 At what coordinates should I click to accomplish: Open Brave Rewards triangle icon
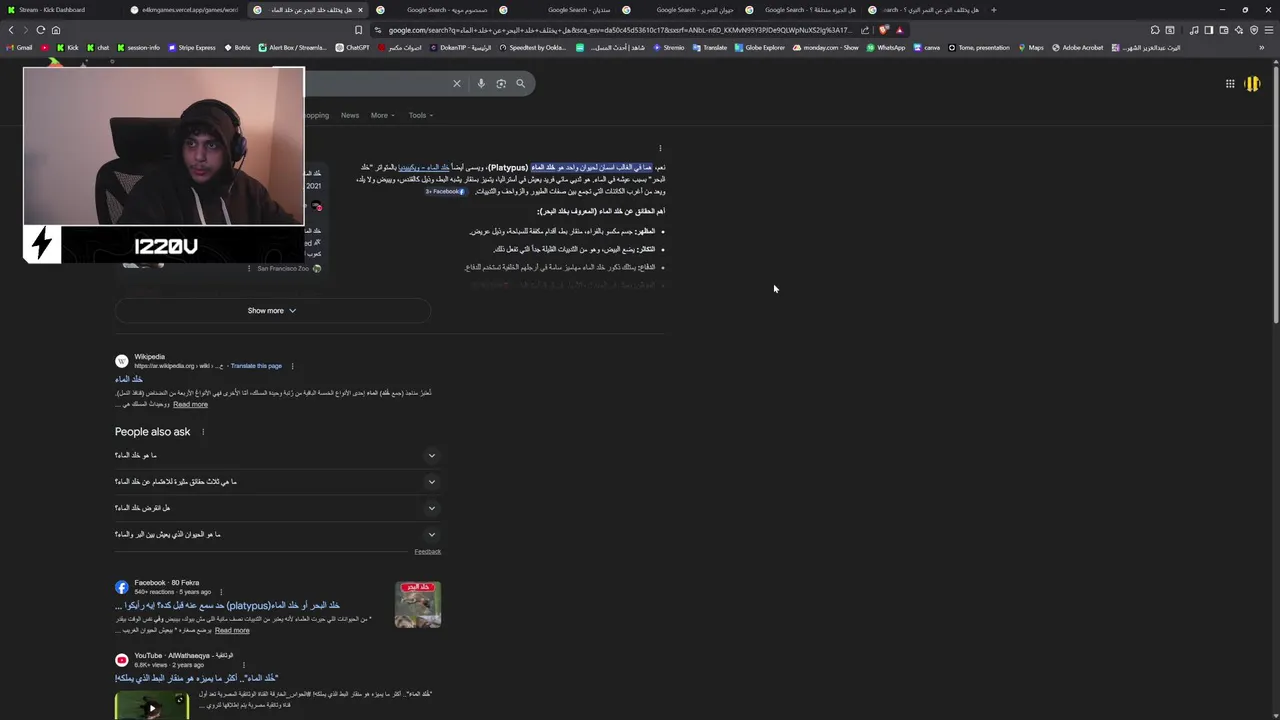(899, 30)
